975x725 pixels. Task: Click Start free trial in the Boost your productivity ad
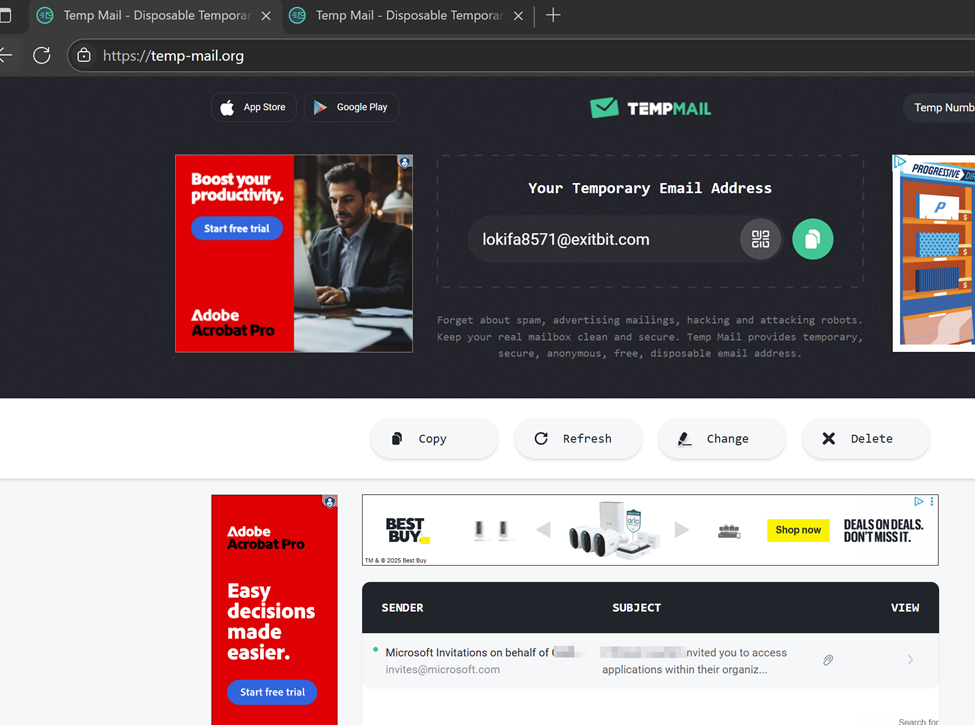pyautogui.click(x=237, y=228)
